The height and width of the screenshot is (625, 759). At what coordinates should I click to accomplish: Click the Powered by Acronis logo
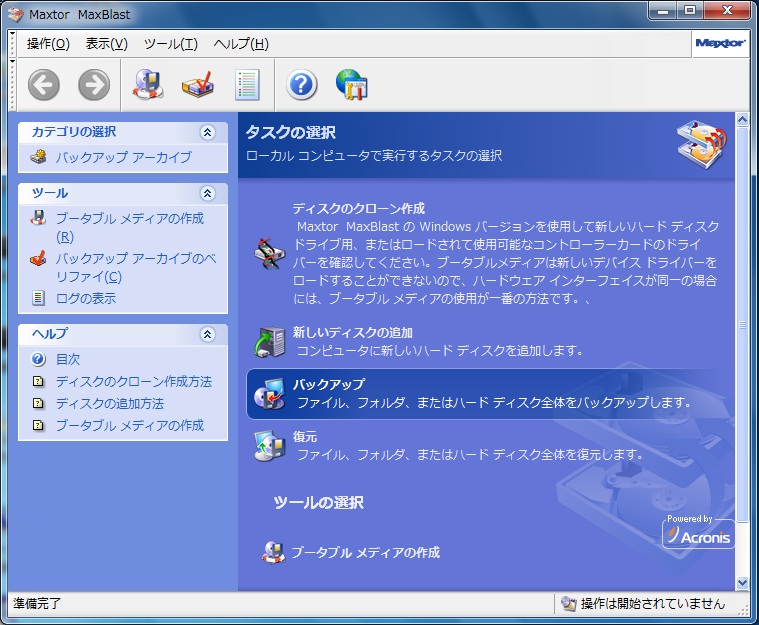698,532
